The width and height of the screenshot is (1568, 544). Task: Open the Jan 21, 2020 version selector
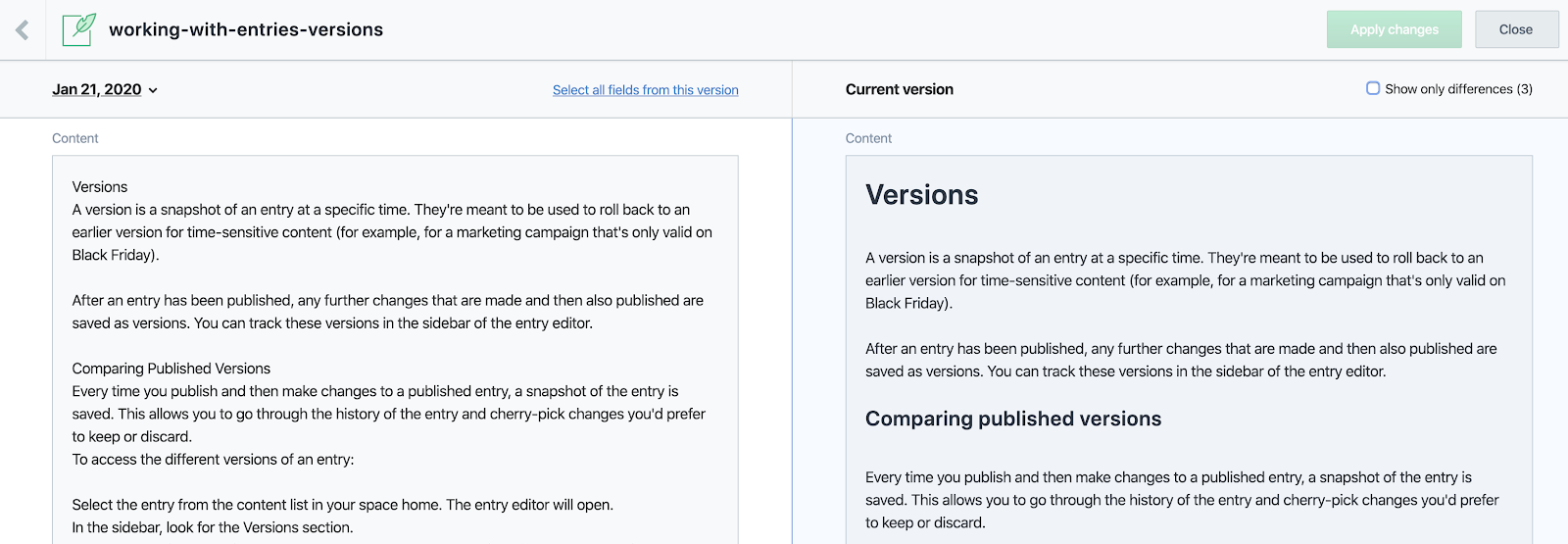97,89
